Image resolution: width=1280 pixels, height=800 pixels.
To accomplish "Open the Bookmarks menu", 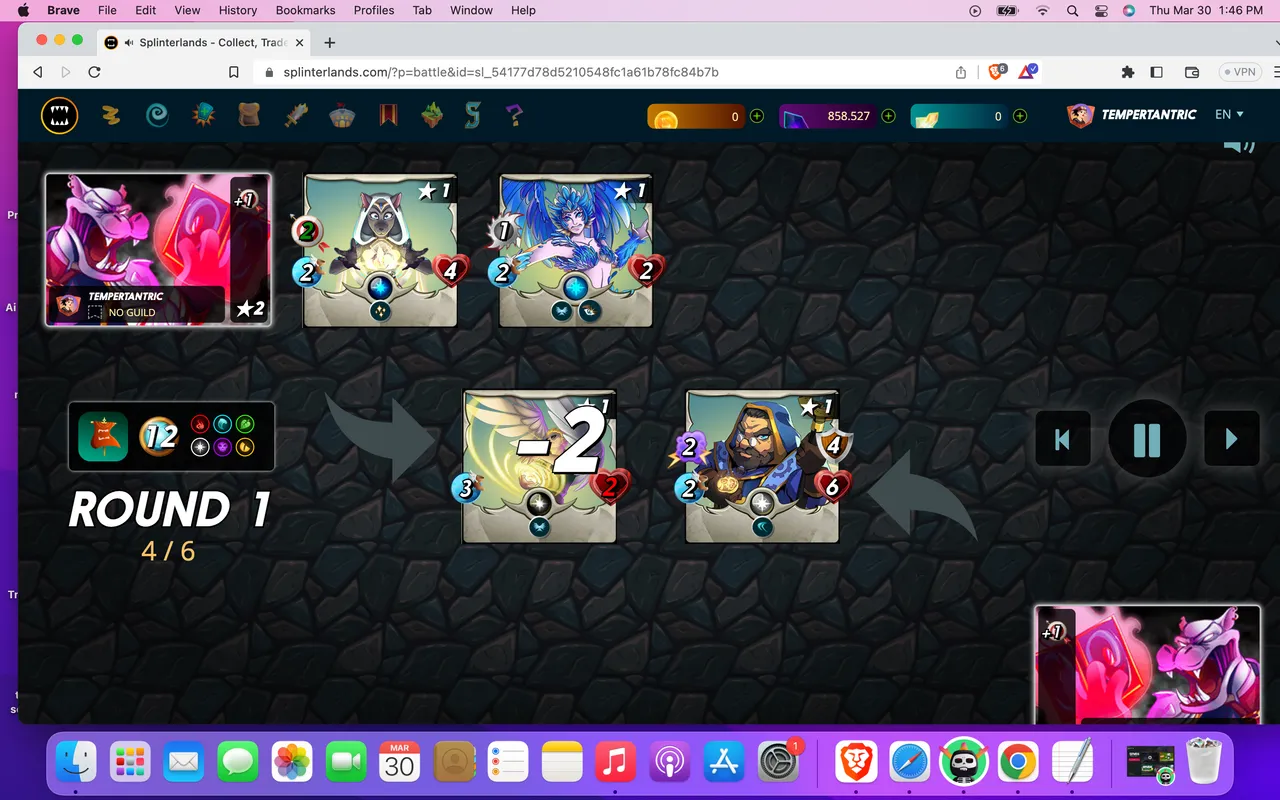I will 306,10.
